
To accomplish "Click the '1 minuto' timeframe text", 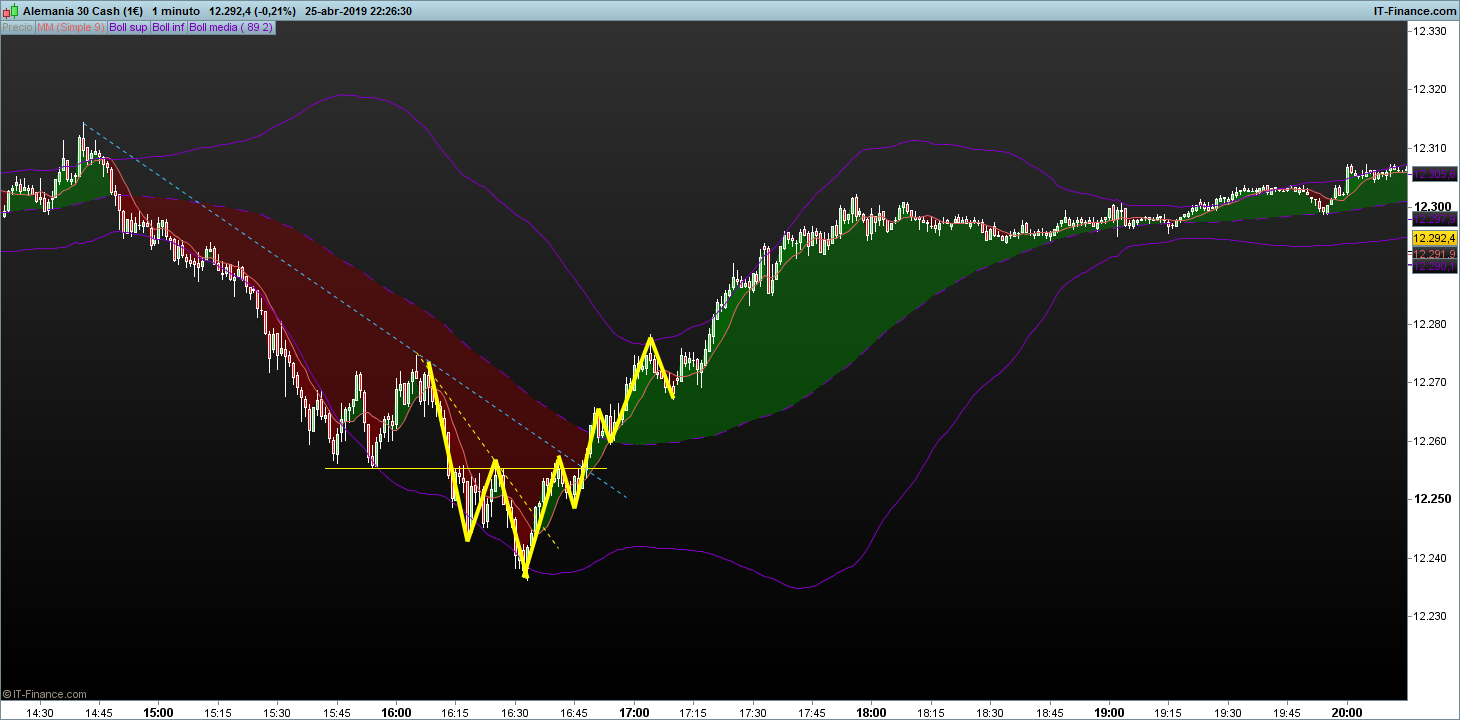I will [x=177, y=11].
